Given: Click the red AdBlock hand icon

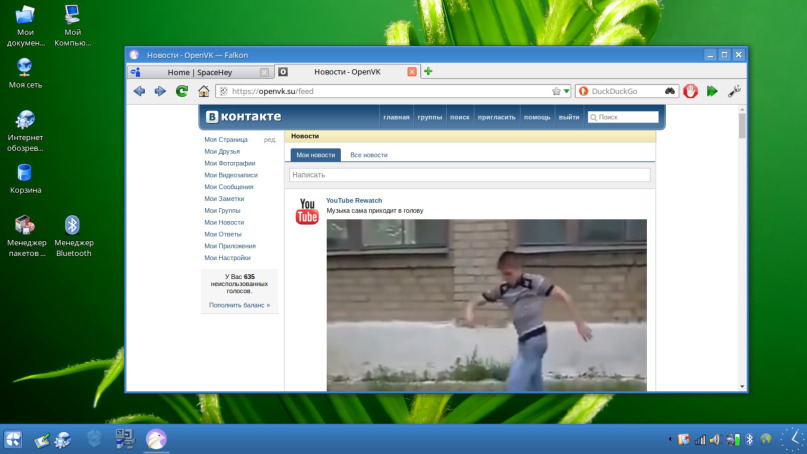Looking at the screenshot, I should click(x=690, y=91).
